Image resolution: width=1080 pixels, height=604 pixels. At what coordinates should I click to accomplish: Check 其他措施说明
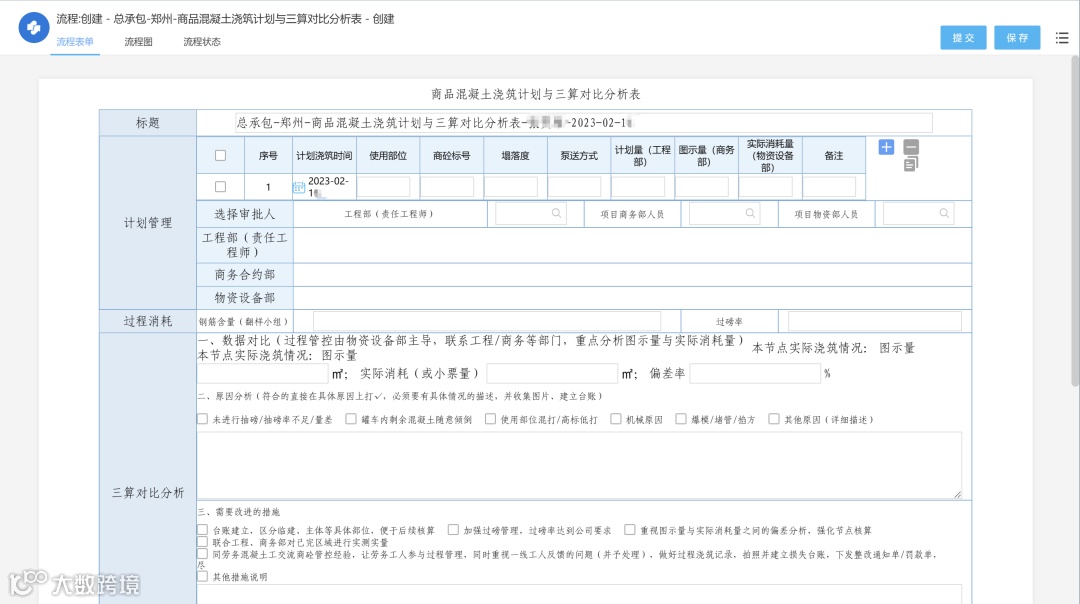click(x=202, y=576)
